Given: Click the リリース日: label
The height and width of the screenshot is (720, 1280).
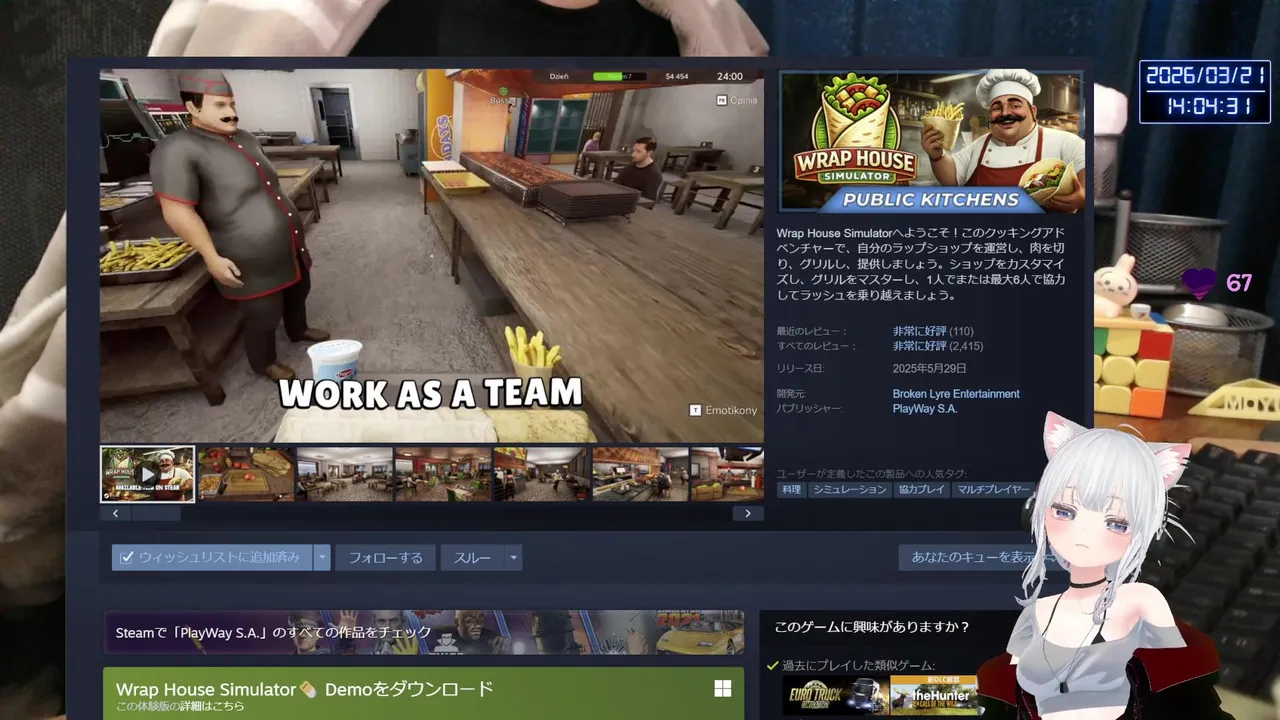Looking at the screenshot, I should coord(800,369).
